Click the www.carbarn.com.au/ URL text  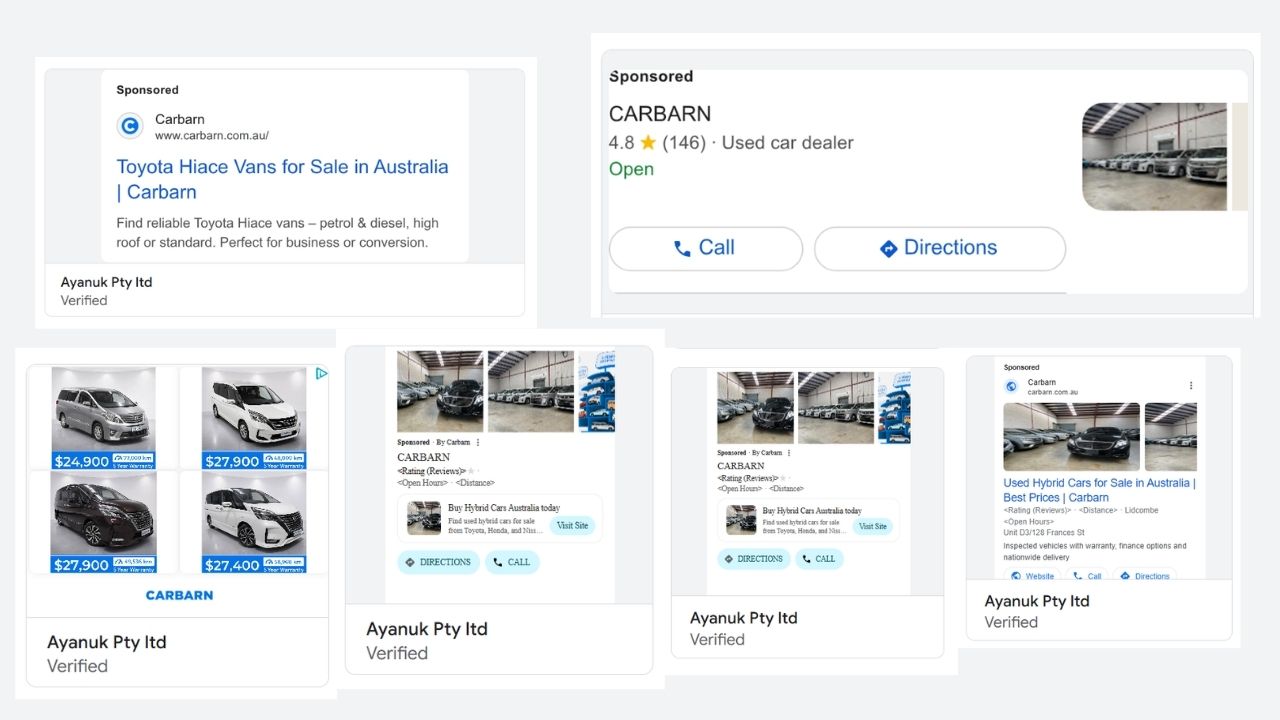point(211,135)
